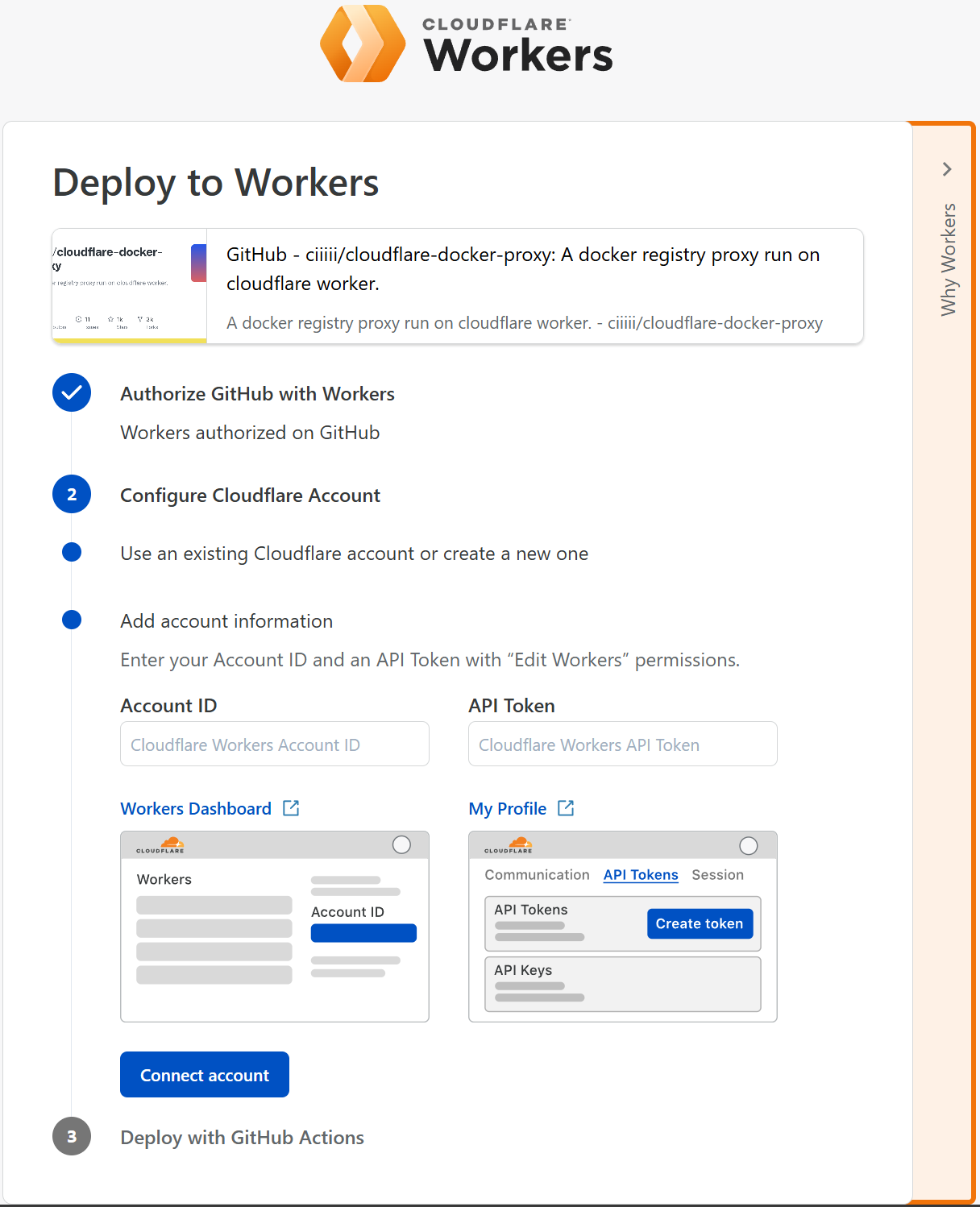Viewport: 980px width, 1207px height.
Task: Click the completed Authorize GitHub checkmark icon
Action: (x=72, y=392)
